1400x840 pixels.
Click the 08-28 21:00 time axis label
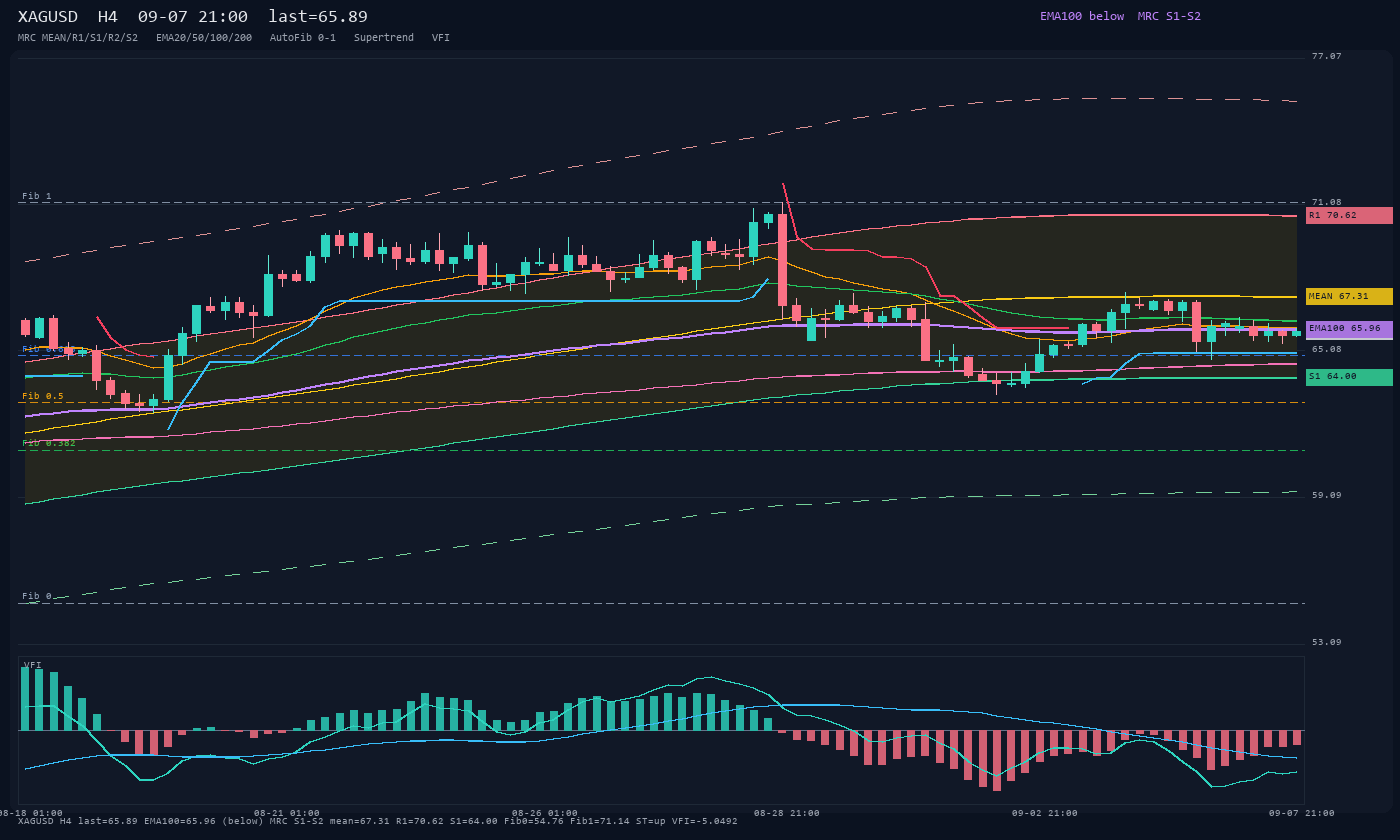[787, 813]
